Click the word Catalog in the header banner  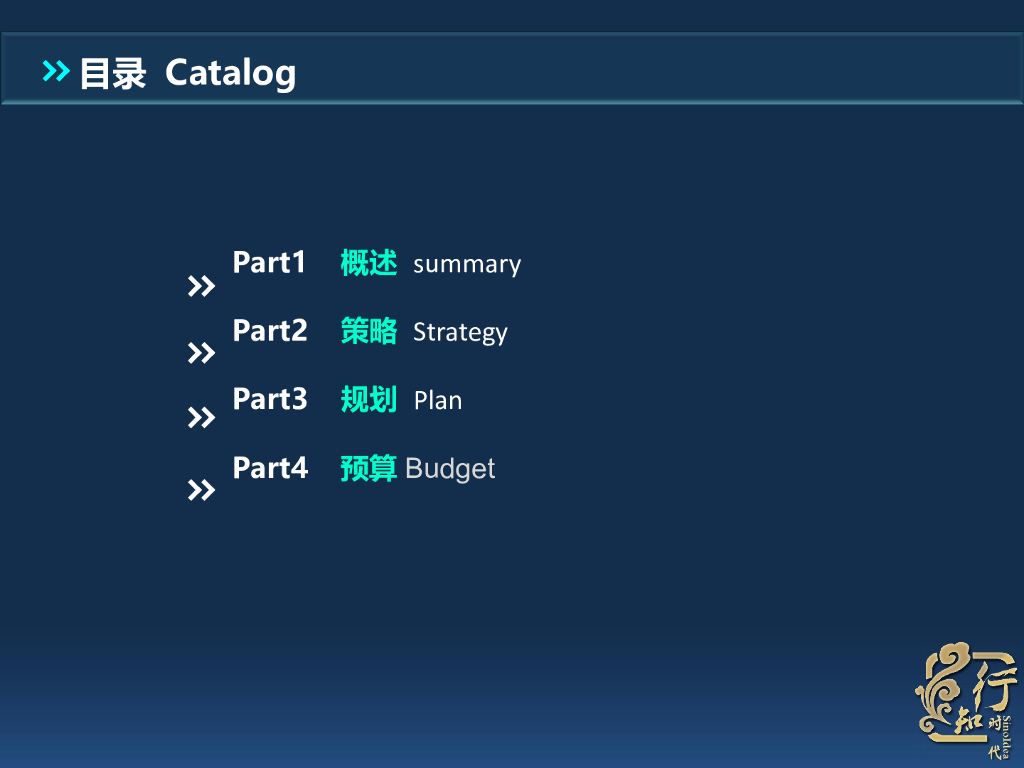[230, 73]
